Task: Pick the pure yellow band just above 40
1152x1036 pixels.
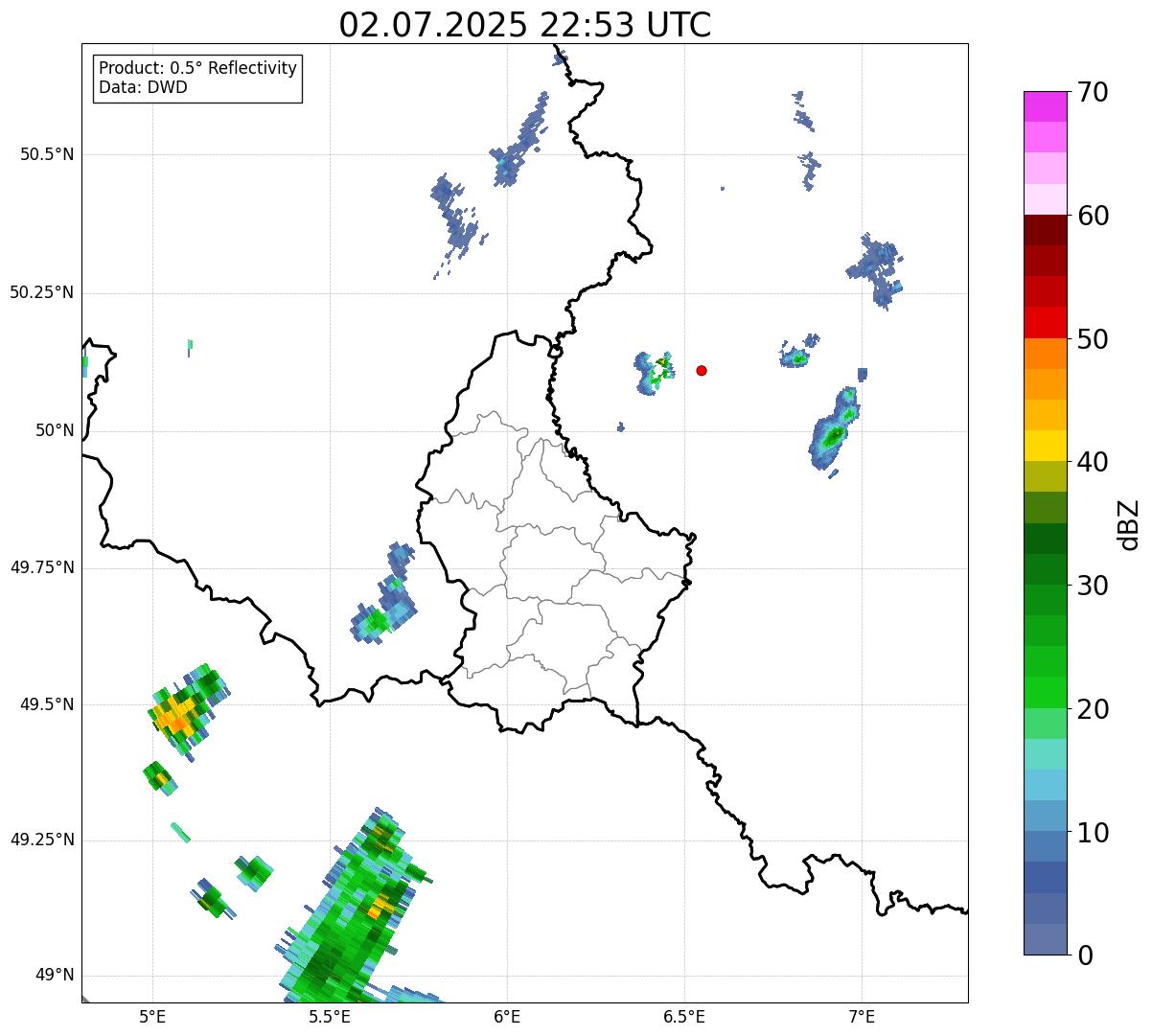Action: pos(1046,446)
